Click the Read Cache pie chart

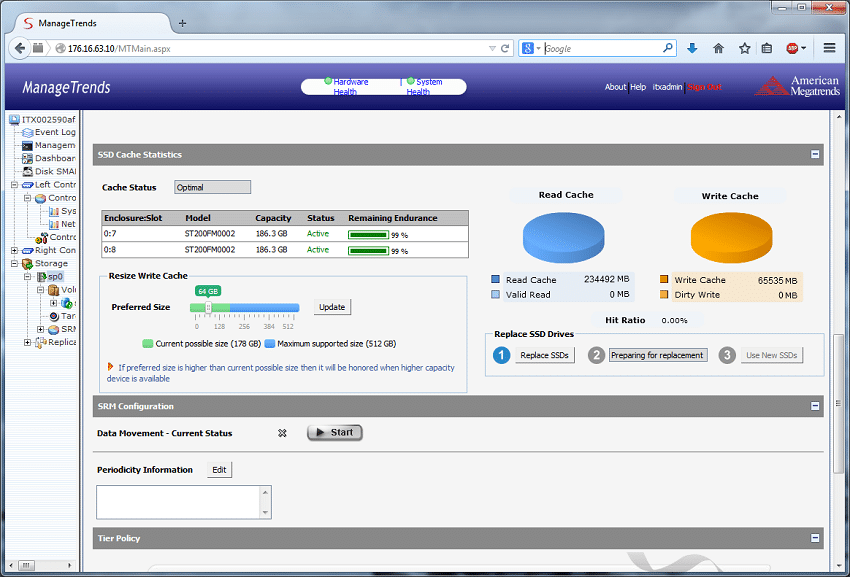[563, 238]
